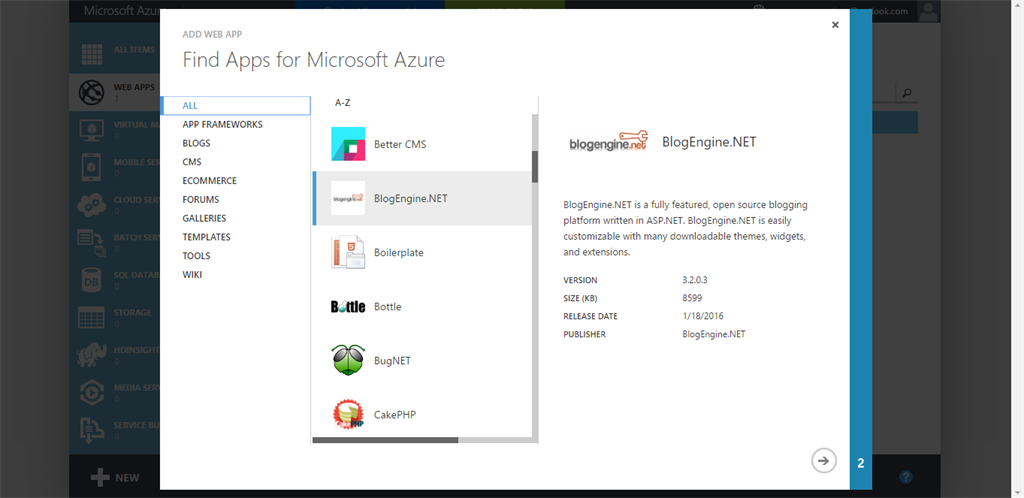This screenshot has width=1024, height=498.
Task: Click the step 2 indicator on blue strip
Action: (x=861, y=463)
